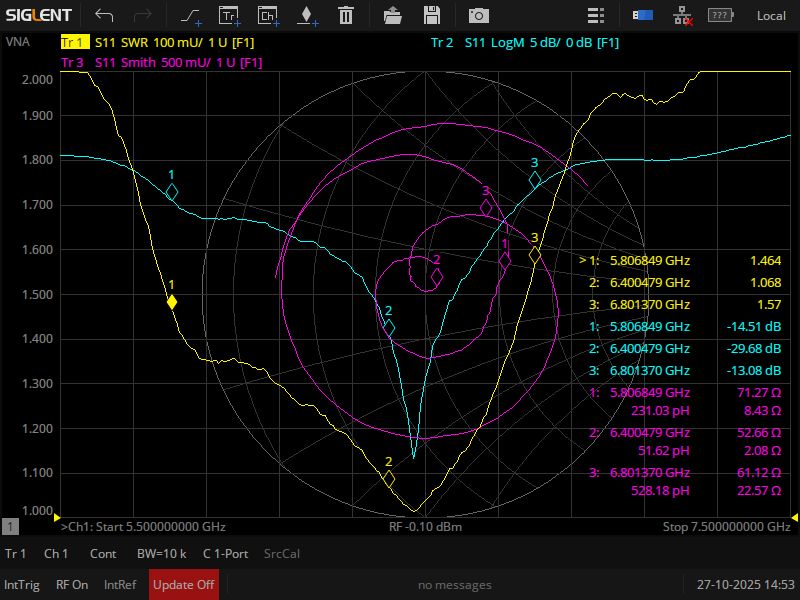Open the BW=10 k bandwidth setting
The height and width of the screenshot is (600, 800).
click(x=161, y=554)
